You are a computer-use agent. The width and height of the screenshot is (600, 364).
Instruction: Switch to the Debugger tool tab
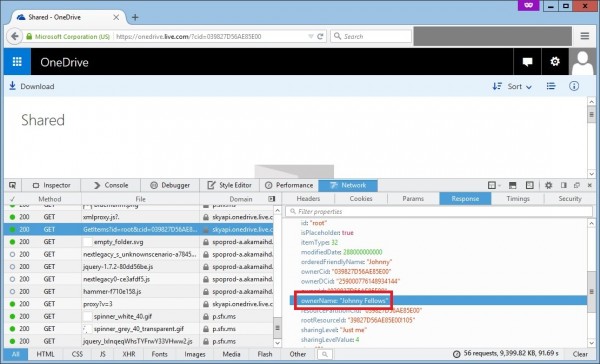(170, 185)
